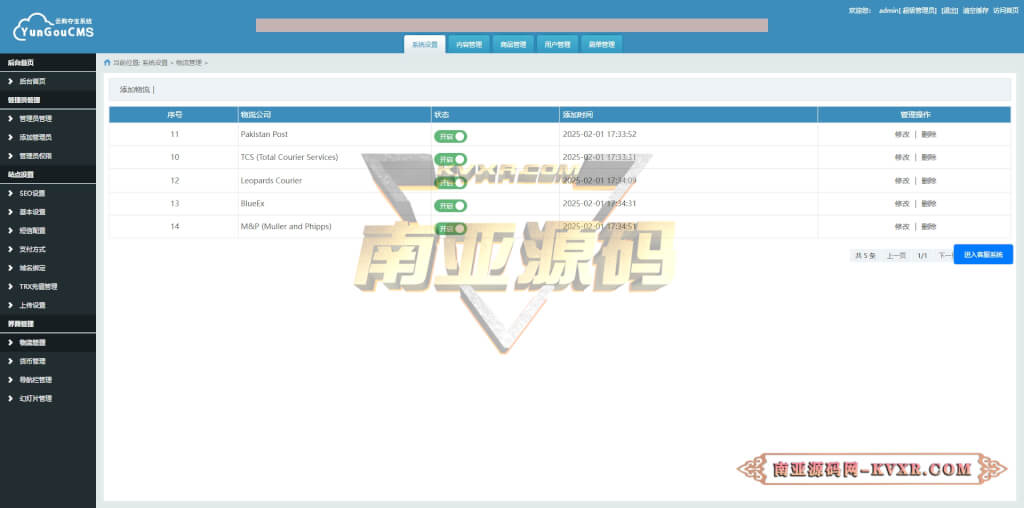Click 修改 for Pakistan Post
1024x508 pixels.
pos(902,135)
